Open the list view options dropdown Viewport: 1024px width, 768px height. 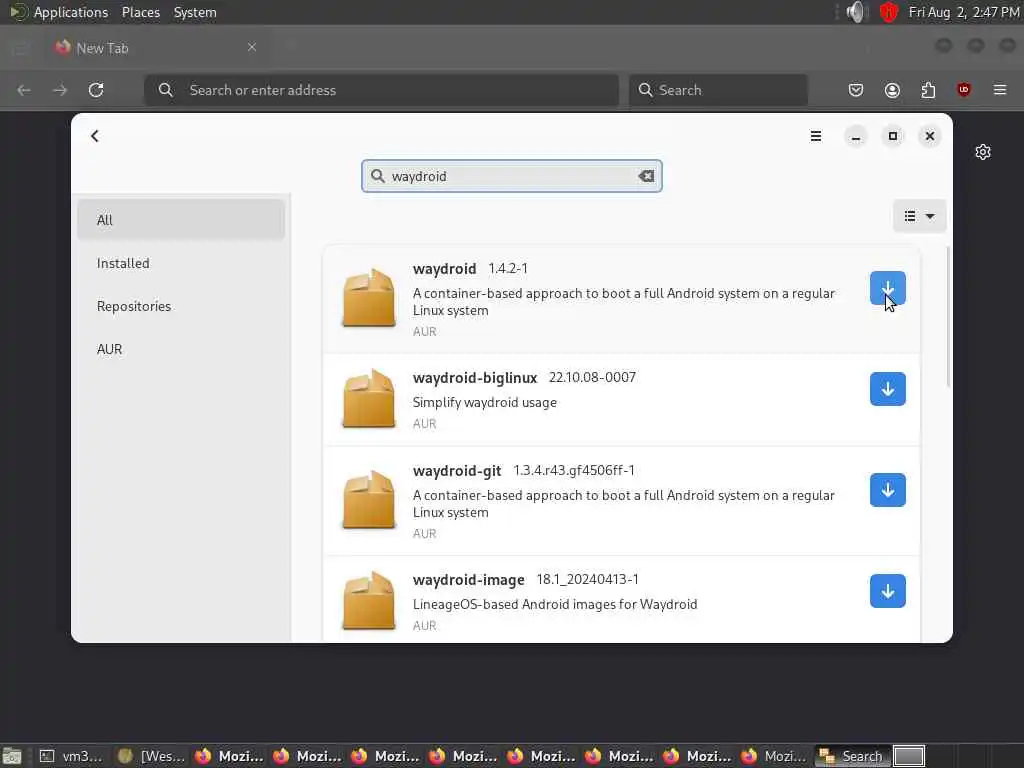[x=920, y=216]
